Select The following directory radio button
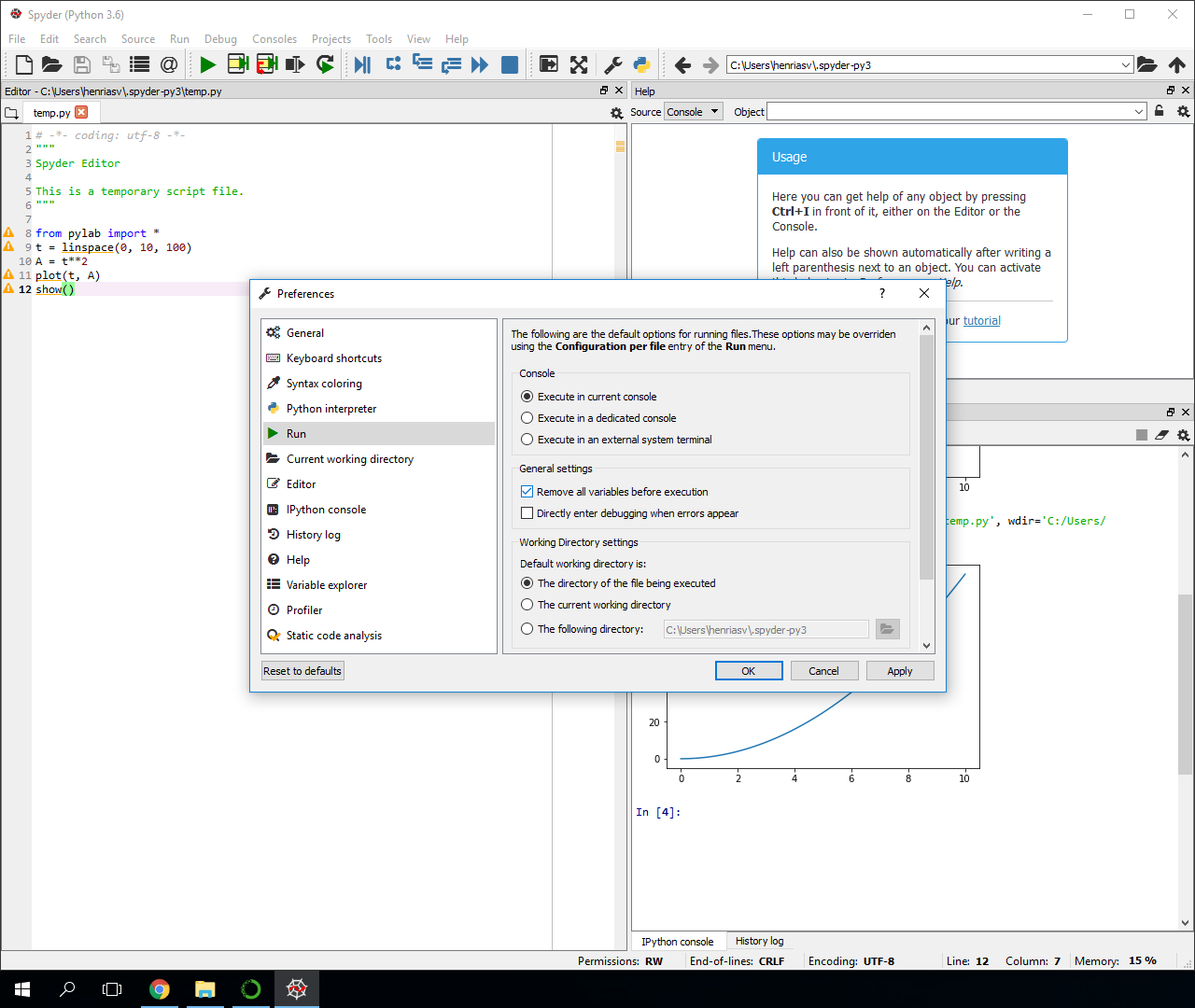 (x=527, y=629)
